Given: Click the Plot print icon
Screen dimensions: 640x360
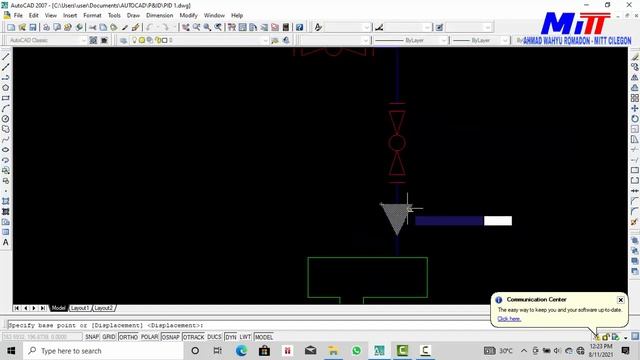Looking at the screenshot, I should tap(46, 27).
